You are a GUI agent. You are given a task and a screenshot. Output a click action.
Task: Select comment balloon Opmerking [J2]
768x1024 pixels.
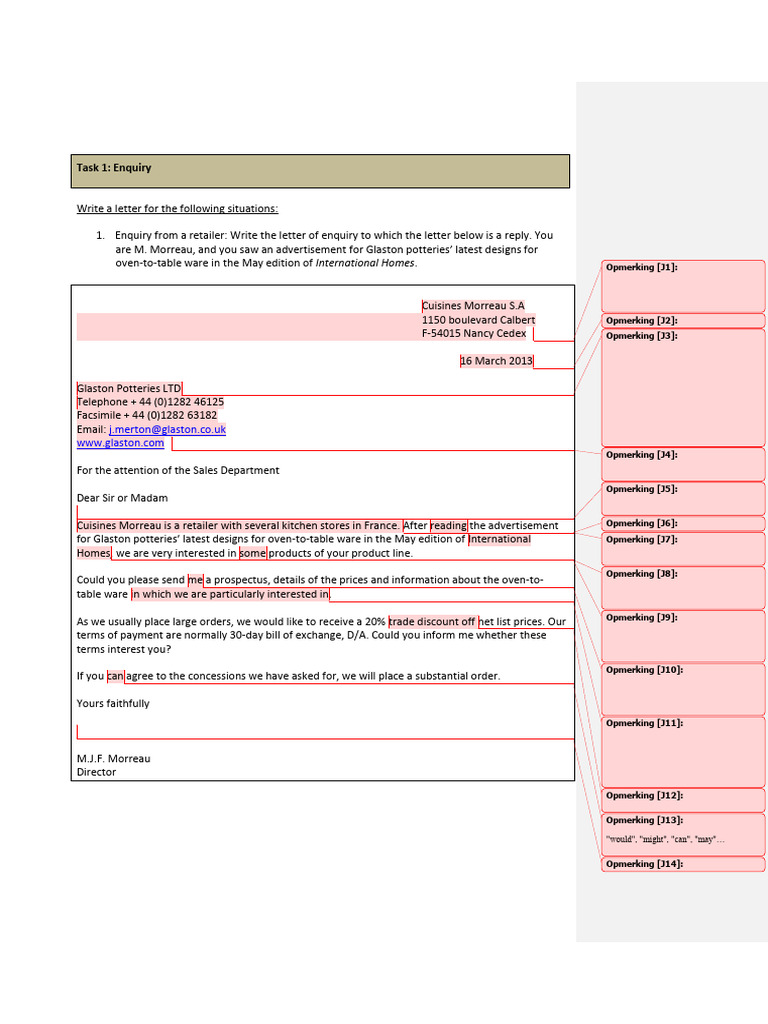(x=682, y=321)
